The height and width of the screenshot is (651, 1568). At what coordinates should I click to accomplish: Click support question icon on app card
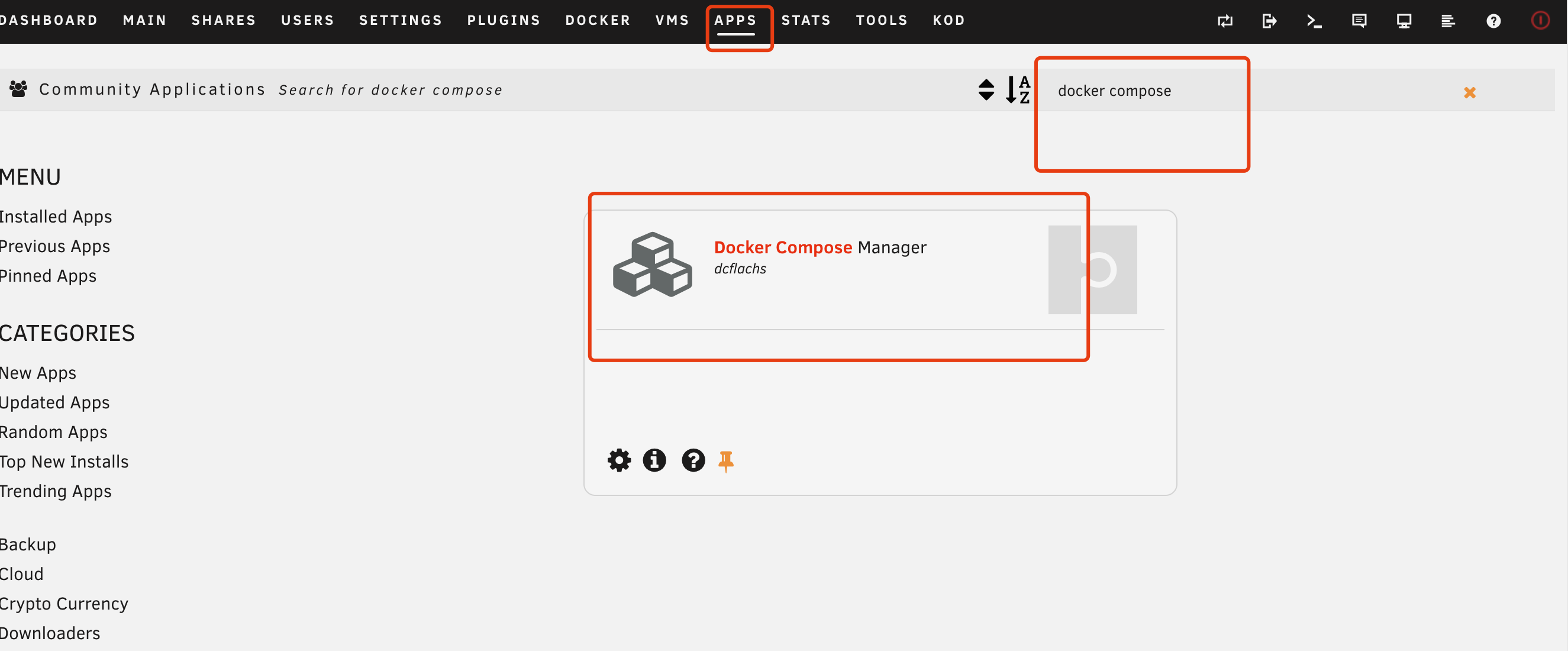[x=693, y=460]
